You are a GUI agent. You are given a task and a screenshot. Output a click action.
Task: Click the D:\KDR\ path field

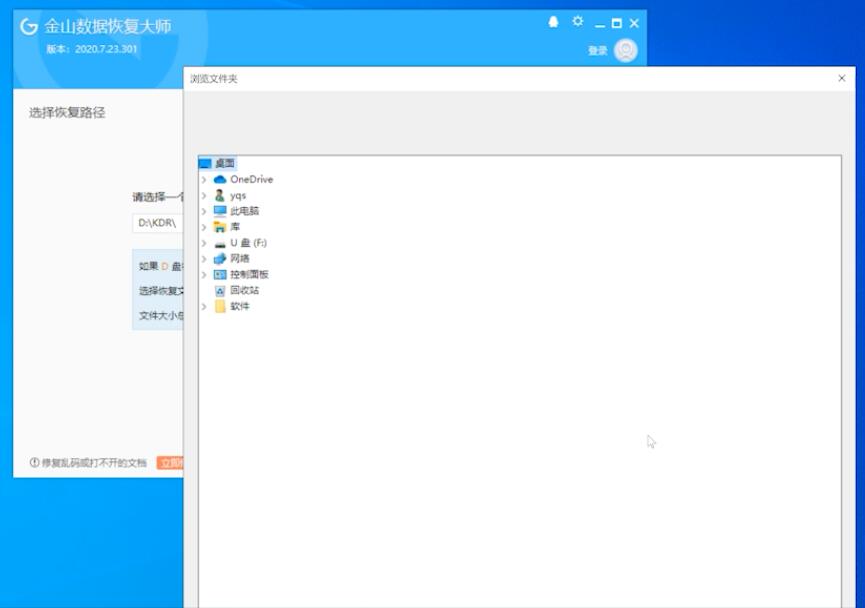point(158,223)
